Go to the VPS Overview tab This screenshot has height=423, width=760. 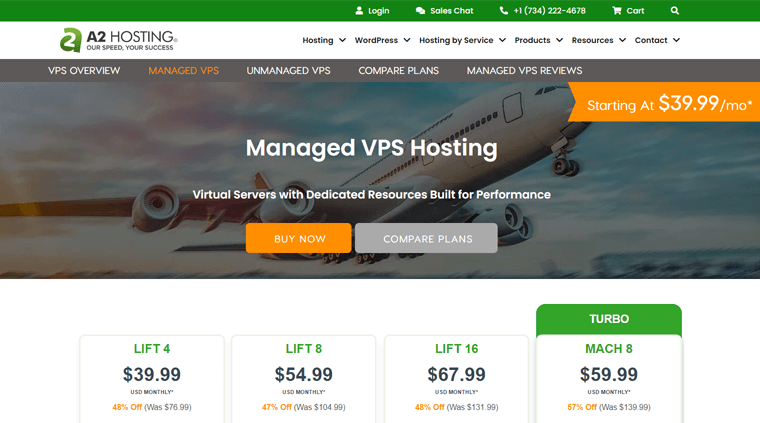(84, 71)
